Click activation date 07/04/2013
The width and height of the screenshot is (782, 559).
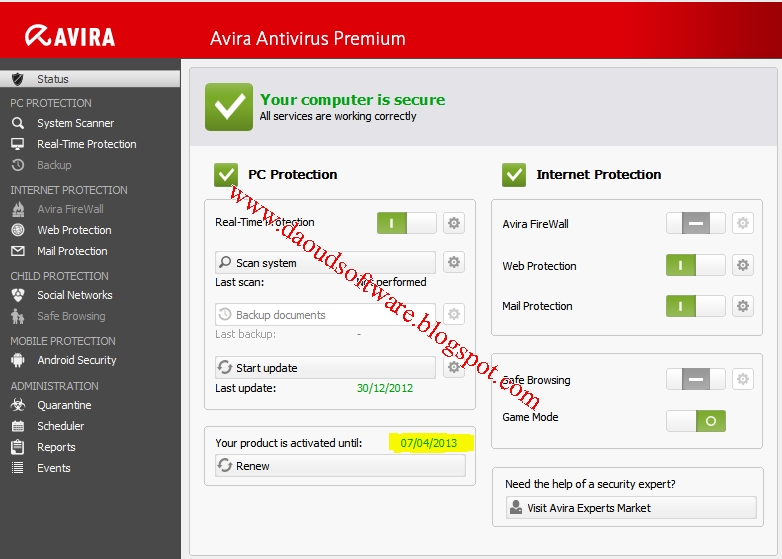(428, 443)
